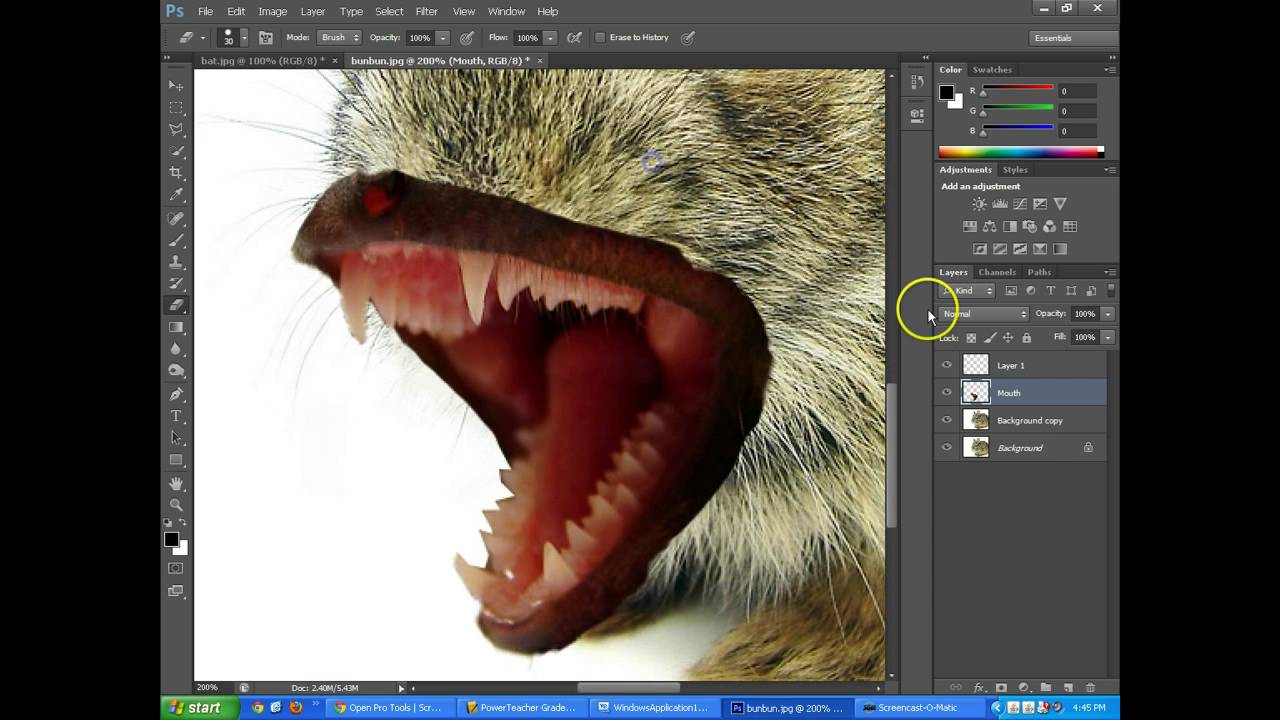The width and height of the screenshot is (1280, 720).
Task: Select the Clone Stamp tool
Action: click(176, 262)
